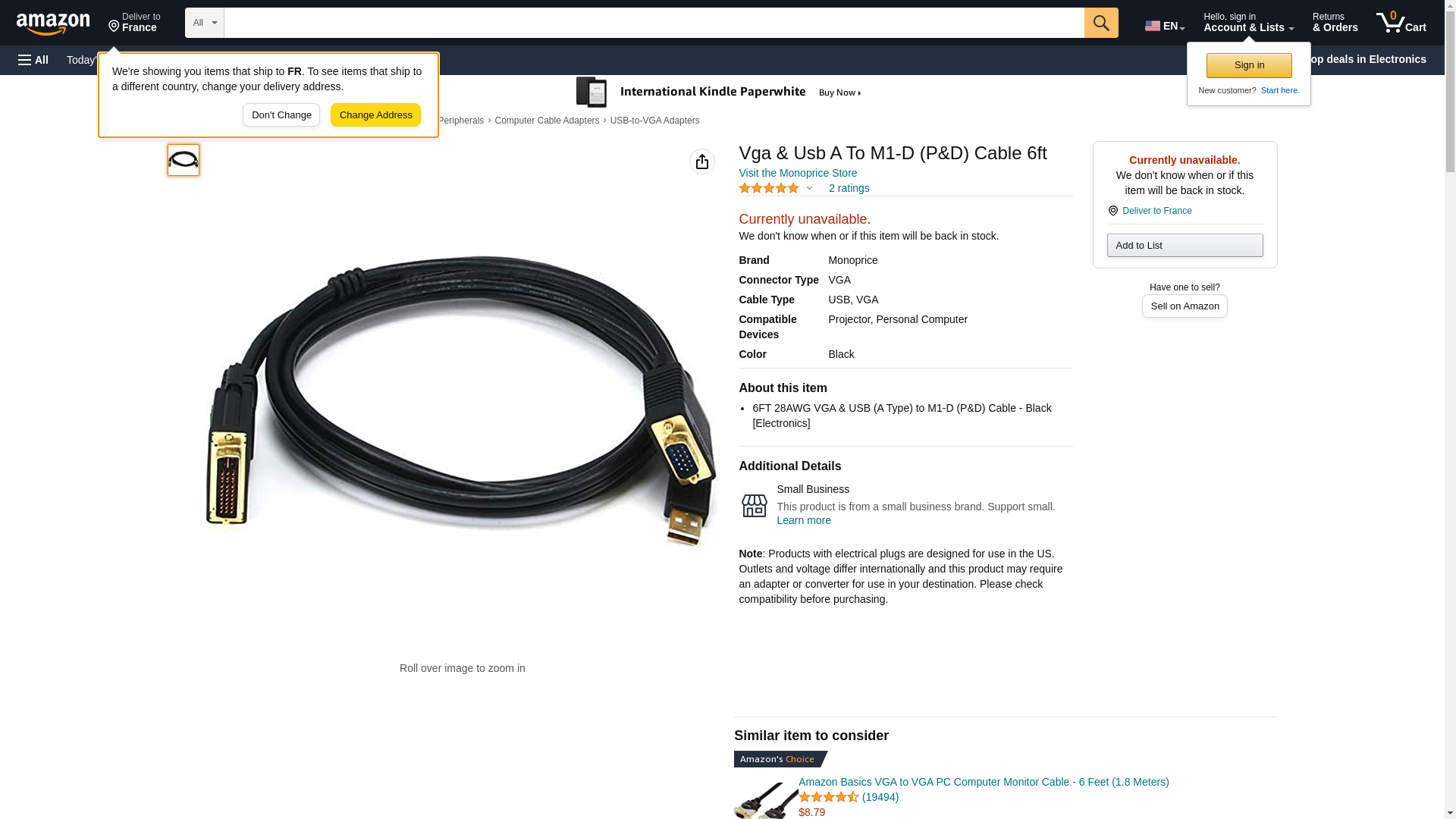This screenshot has width=1456, height=819.
Task: Expand the Add to List dropdown
Action: coord(1185,245)
